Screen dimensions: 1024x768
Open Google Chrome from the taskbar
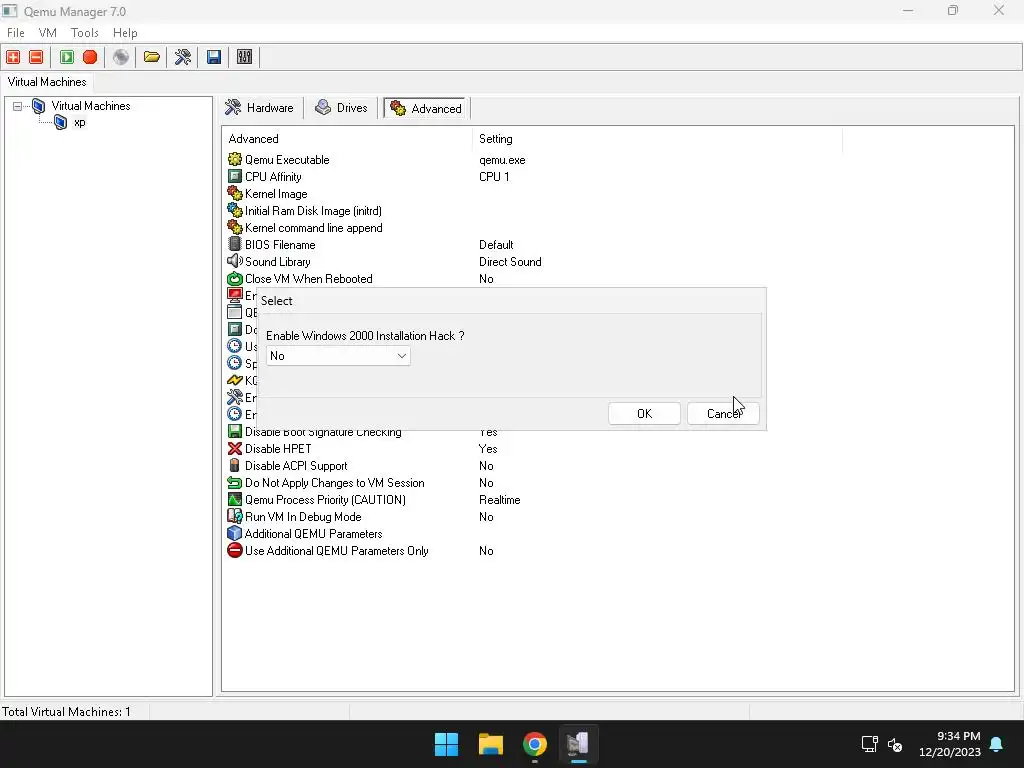(535, 744)
